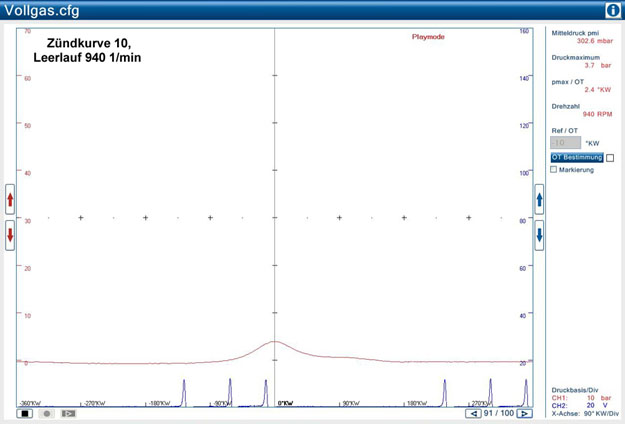Click the OT Bestimmung button
The width and height of the screenshot is (625, 424).
[x=577, y=158]
